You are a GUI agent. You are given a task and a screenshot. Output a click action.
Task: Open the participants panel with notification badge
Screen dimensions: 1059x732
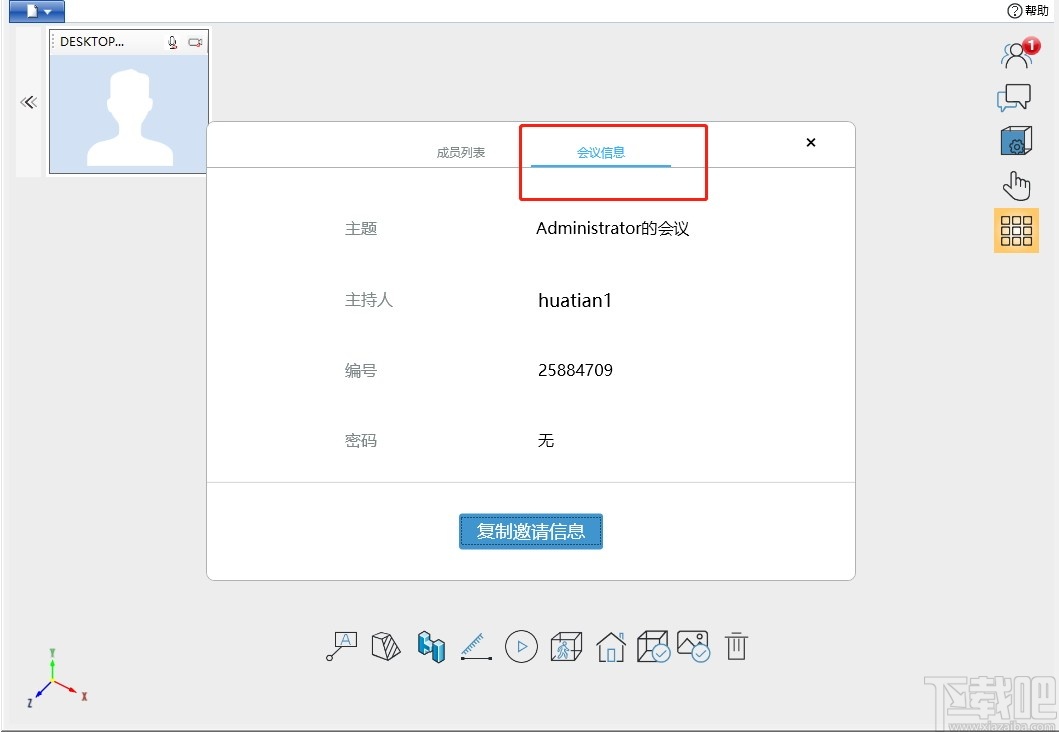[1018, 53]
